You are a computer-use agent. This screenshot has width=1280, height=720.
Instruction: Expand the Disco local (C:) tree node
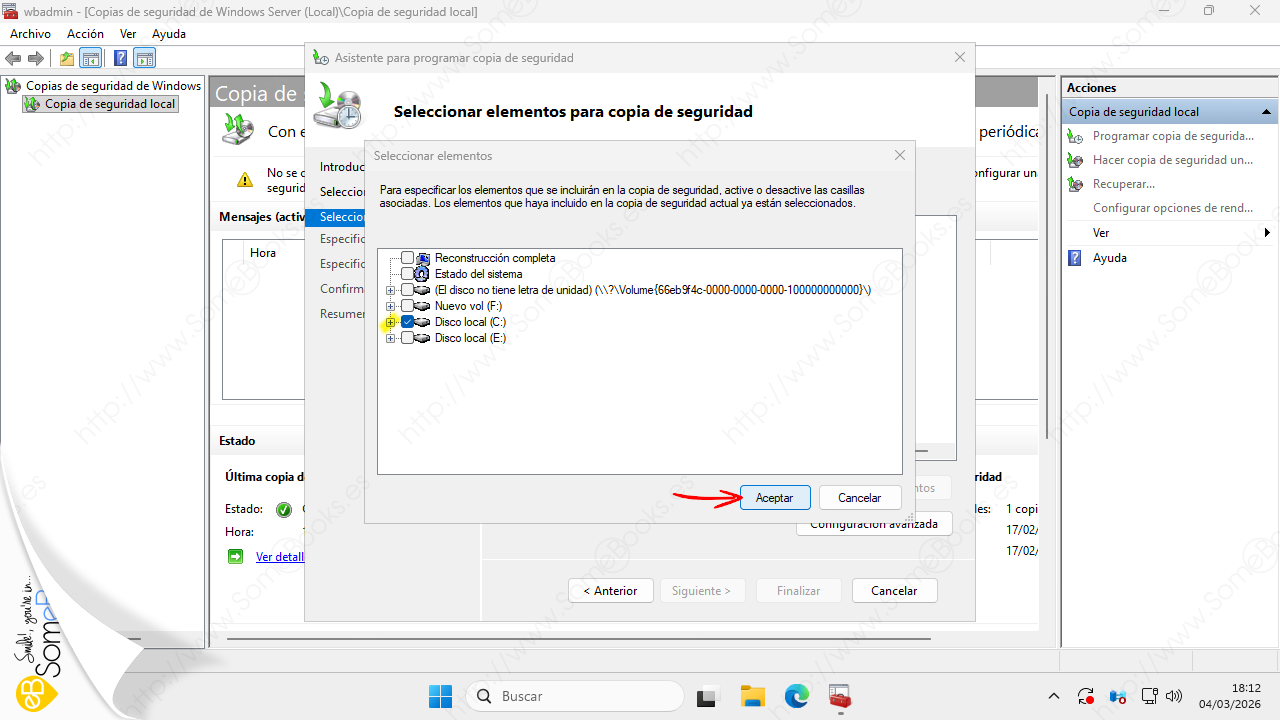(x=390, y=322)
